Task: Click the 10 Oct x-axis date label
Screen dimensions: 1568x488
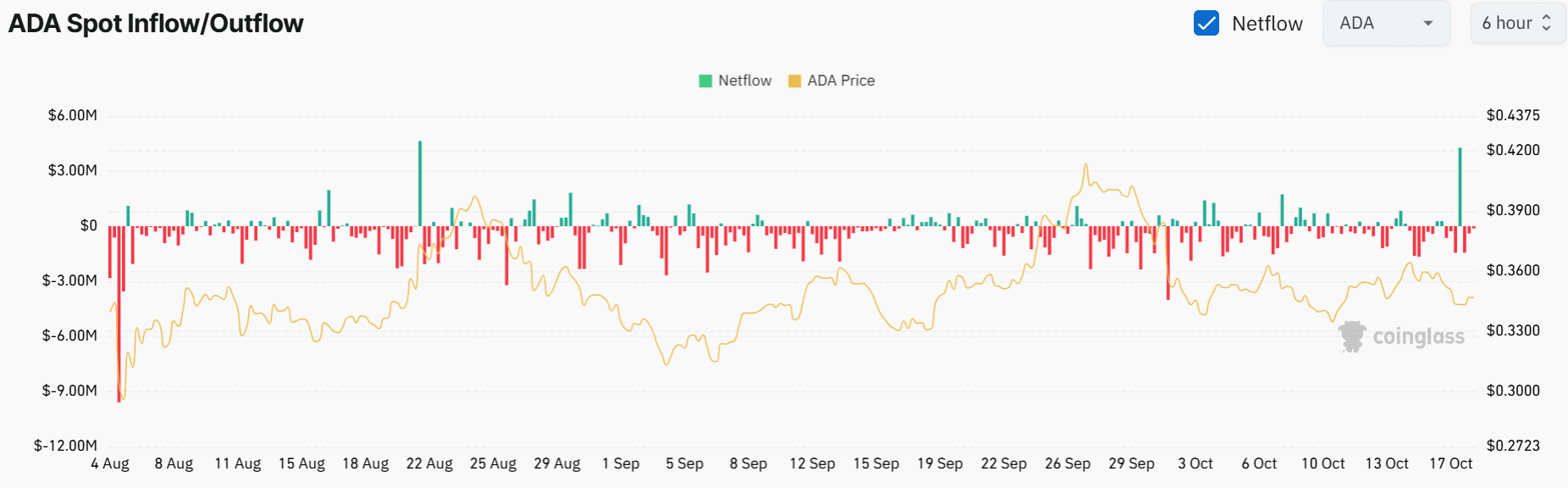Action: click(1322, 463)
